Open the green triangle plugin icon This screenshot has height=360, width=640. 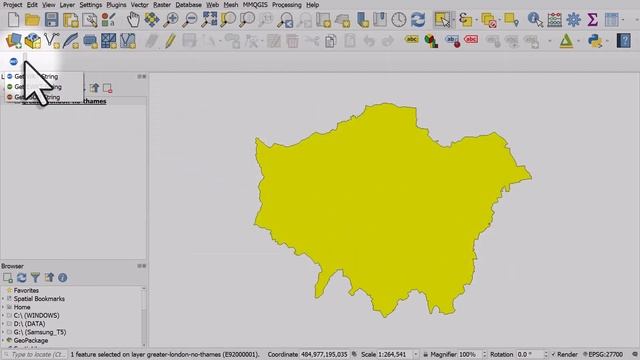pos(566,41)
